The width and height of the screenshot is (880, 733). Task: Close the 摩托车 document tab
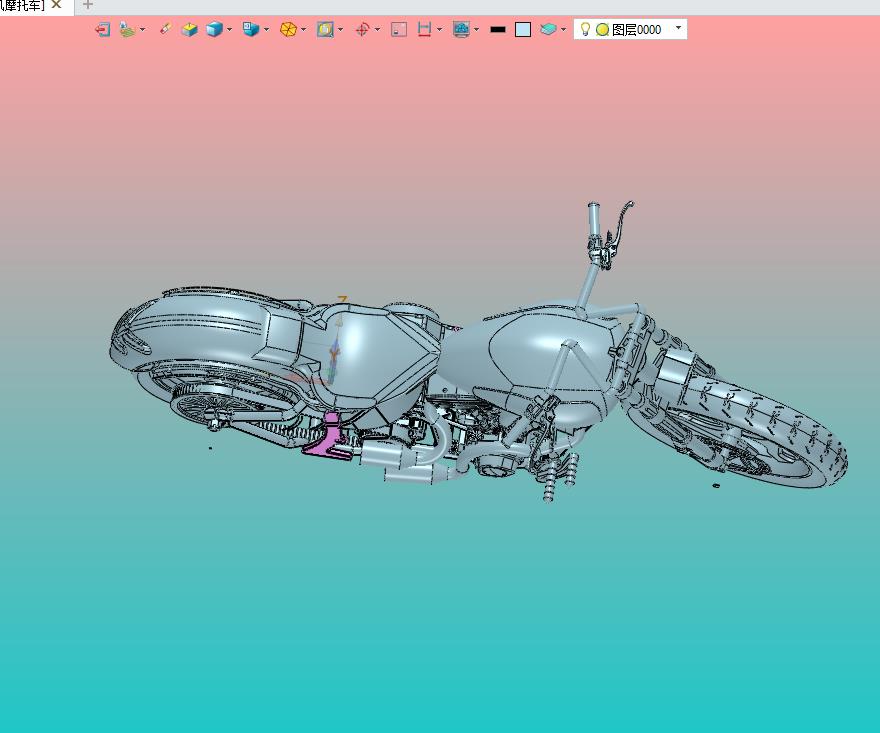click(x=56, y=4)
